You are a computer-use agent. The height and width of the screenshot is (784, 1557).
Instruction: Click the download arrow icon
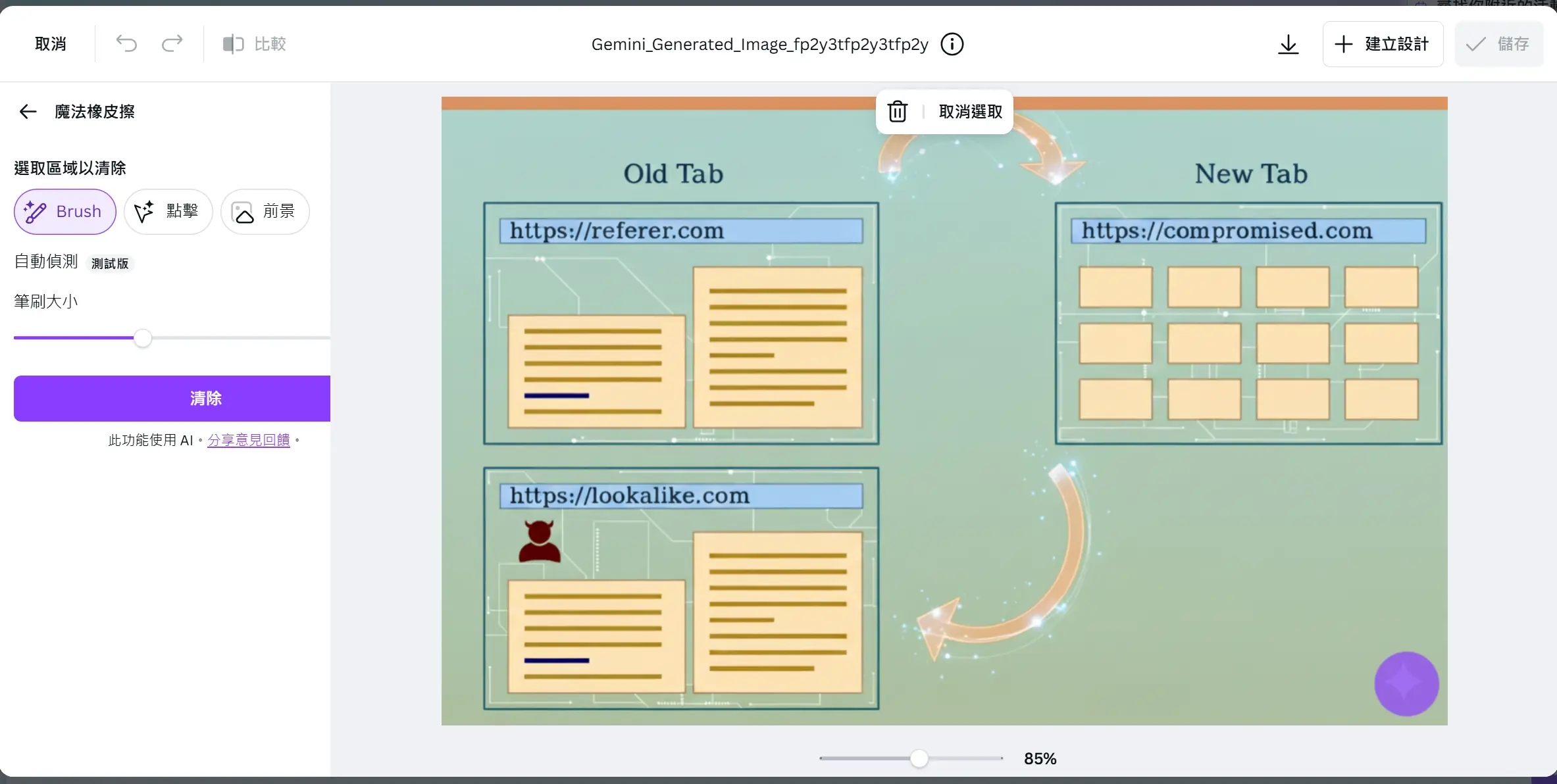(x=1288, y=45)
